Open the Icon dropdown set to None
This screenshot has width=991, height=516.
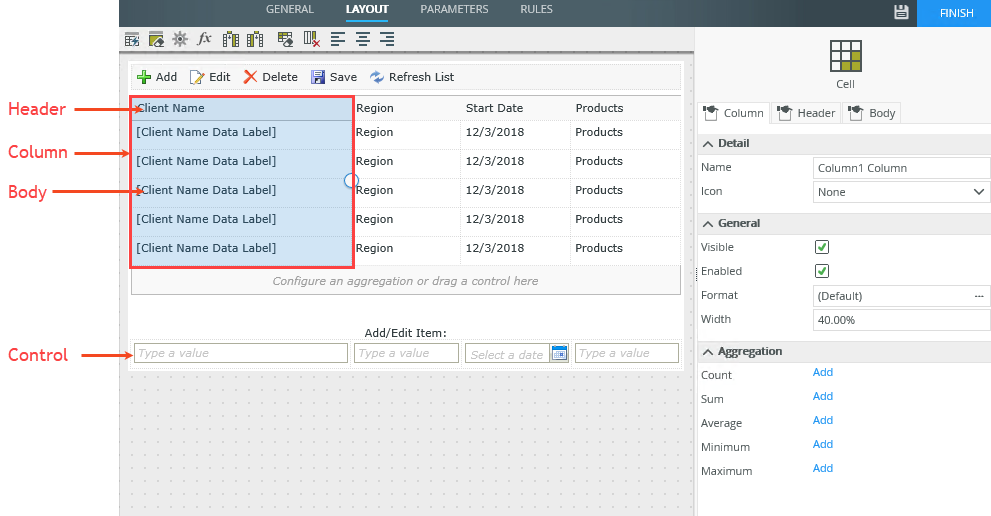coord(901,192)
